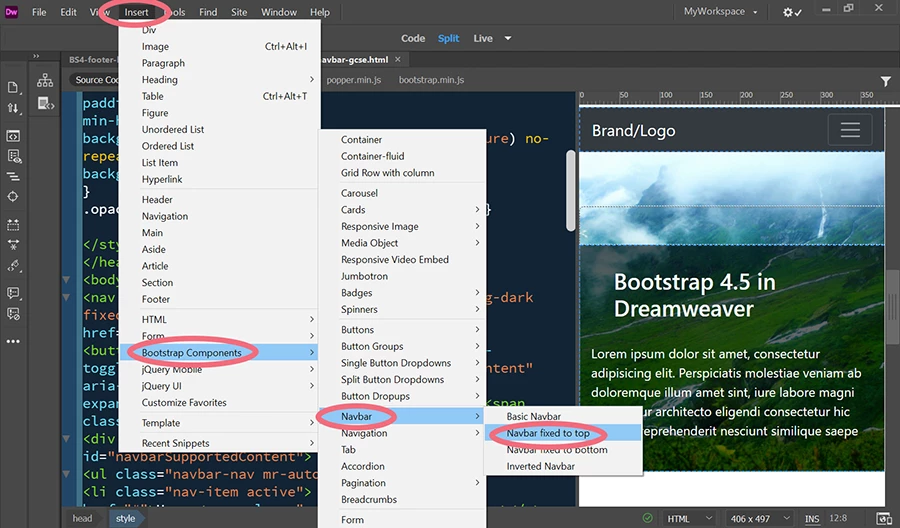Image resolution: width=900 pixels, height=528 pixels.
Task: Click the Brand/Logo link in the live preview
Action: pos(633,131)
